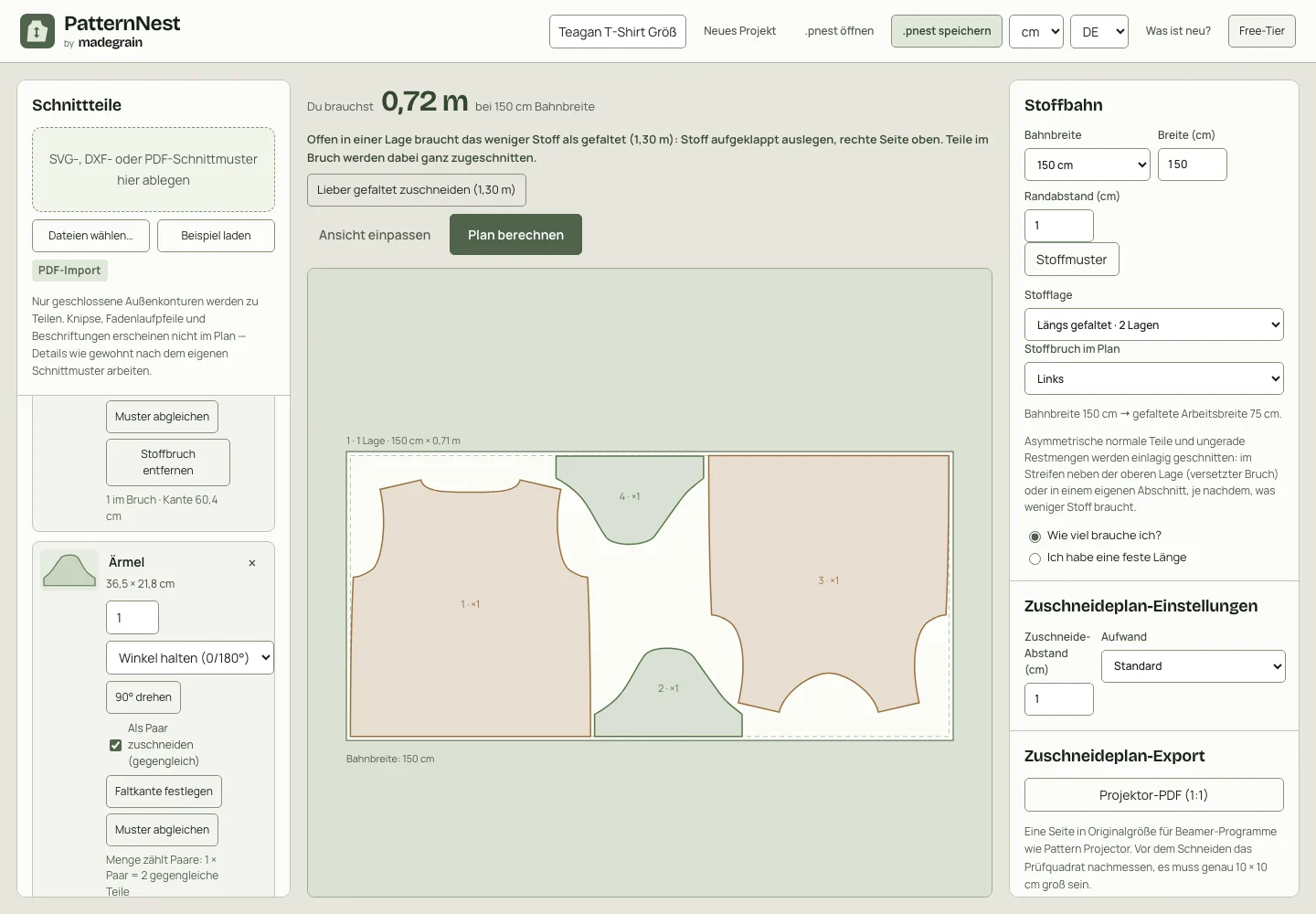1316x914 pixels.
Task: Edit the Randabstand (cm) field
Action: [1059, 226]
